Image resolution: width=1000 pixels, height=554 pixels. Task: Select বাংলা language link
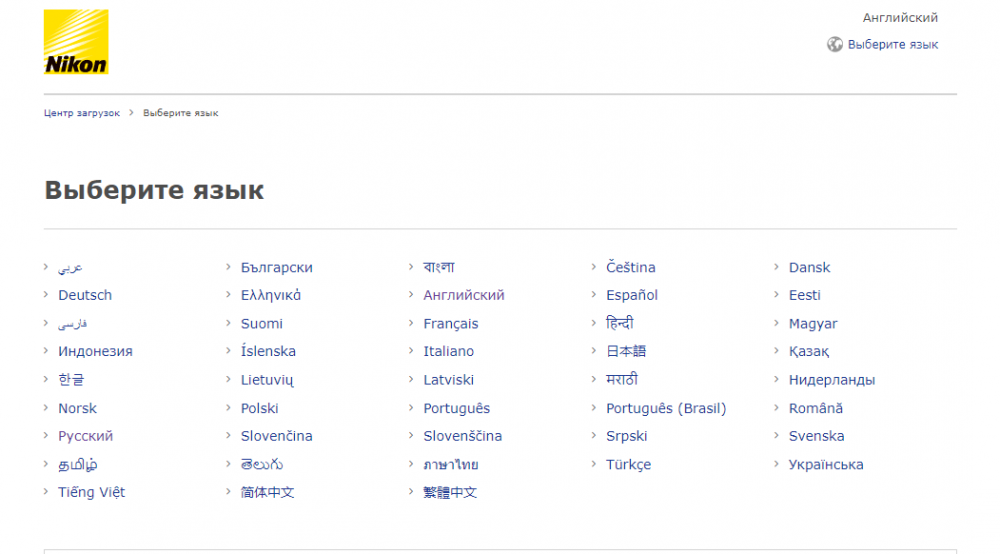tap(439, 267)
